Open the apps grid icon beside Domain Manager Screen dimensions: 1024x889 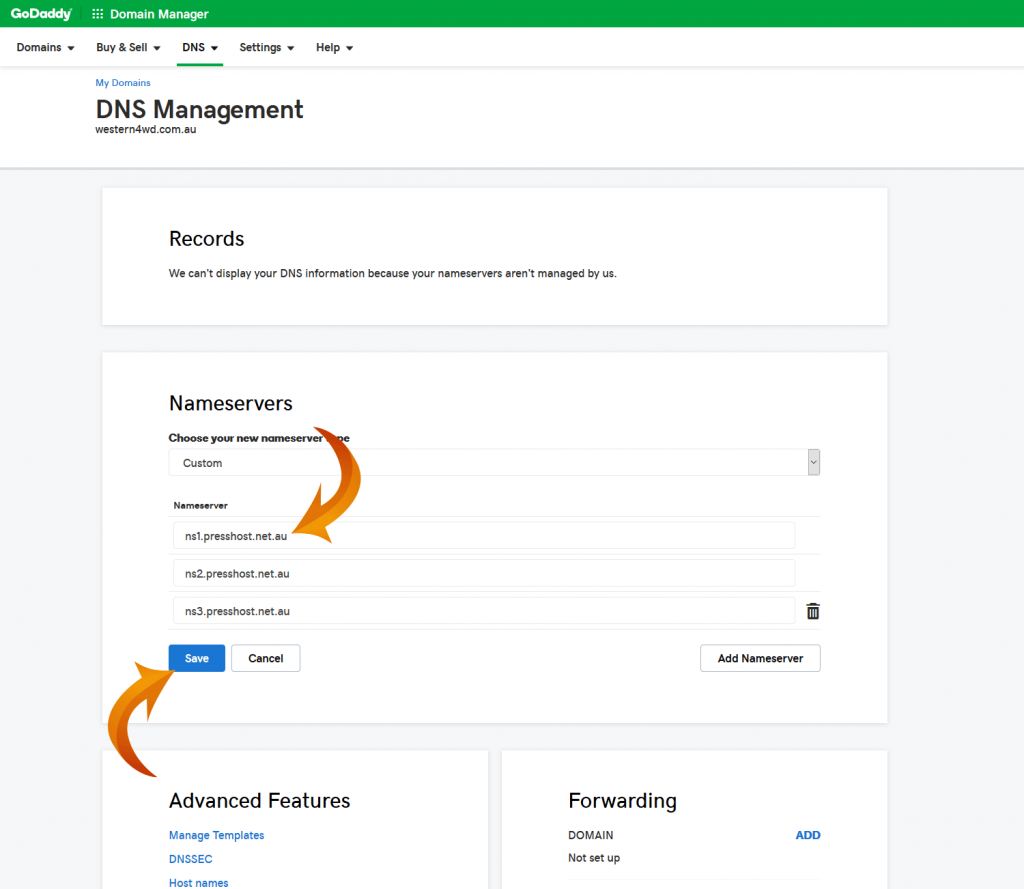[x=97, y=14]
